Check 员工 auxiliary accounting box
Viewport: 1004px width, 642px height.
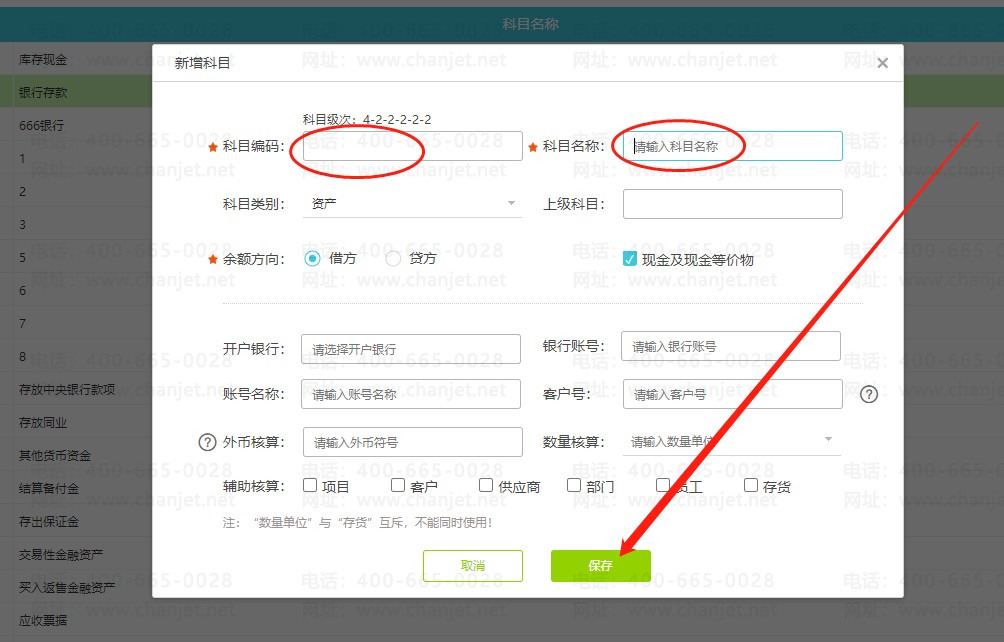[663, 486]
